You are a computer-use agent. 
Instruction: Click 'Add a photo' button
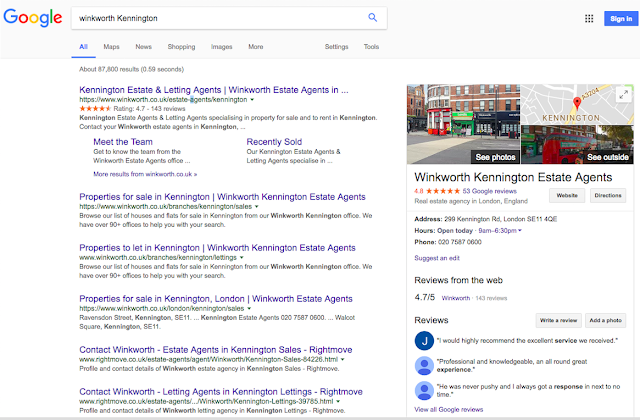pyautogui.click(x=605, y=320)
